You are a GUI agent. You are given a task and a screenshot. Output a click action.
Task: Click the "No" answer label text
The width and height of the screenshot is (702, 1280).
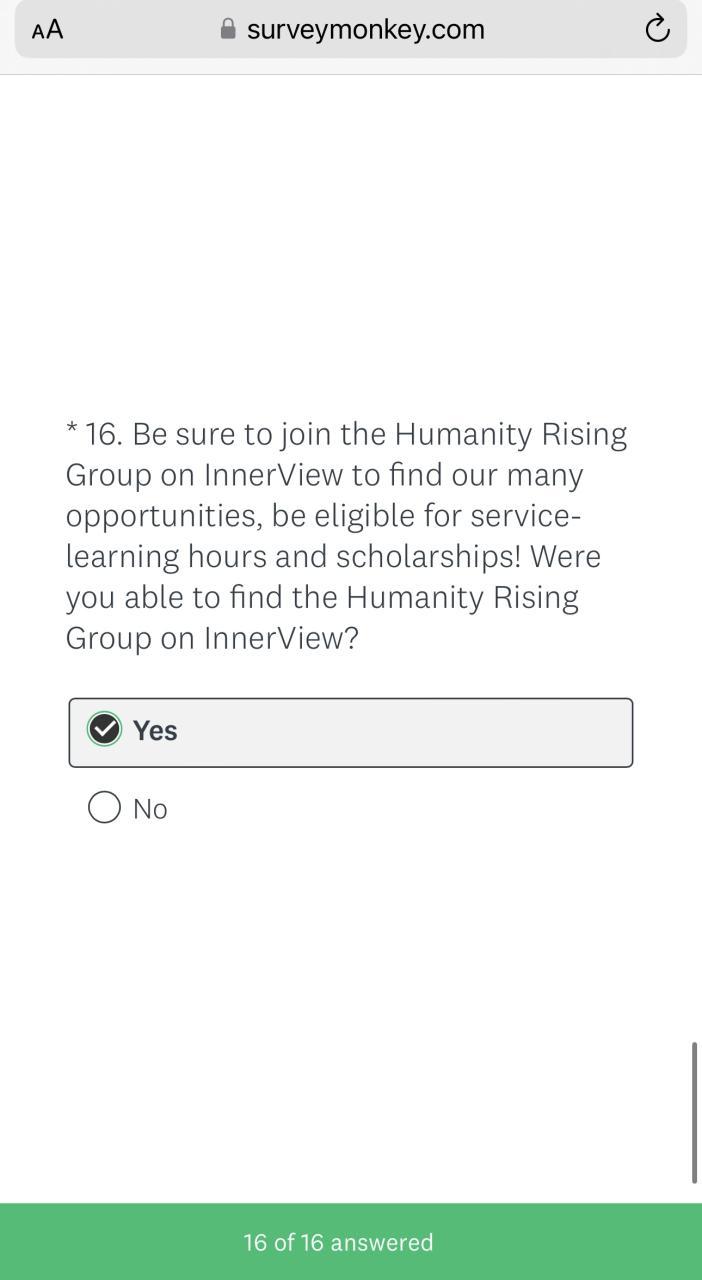click(150, 809)
